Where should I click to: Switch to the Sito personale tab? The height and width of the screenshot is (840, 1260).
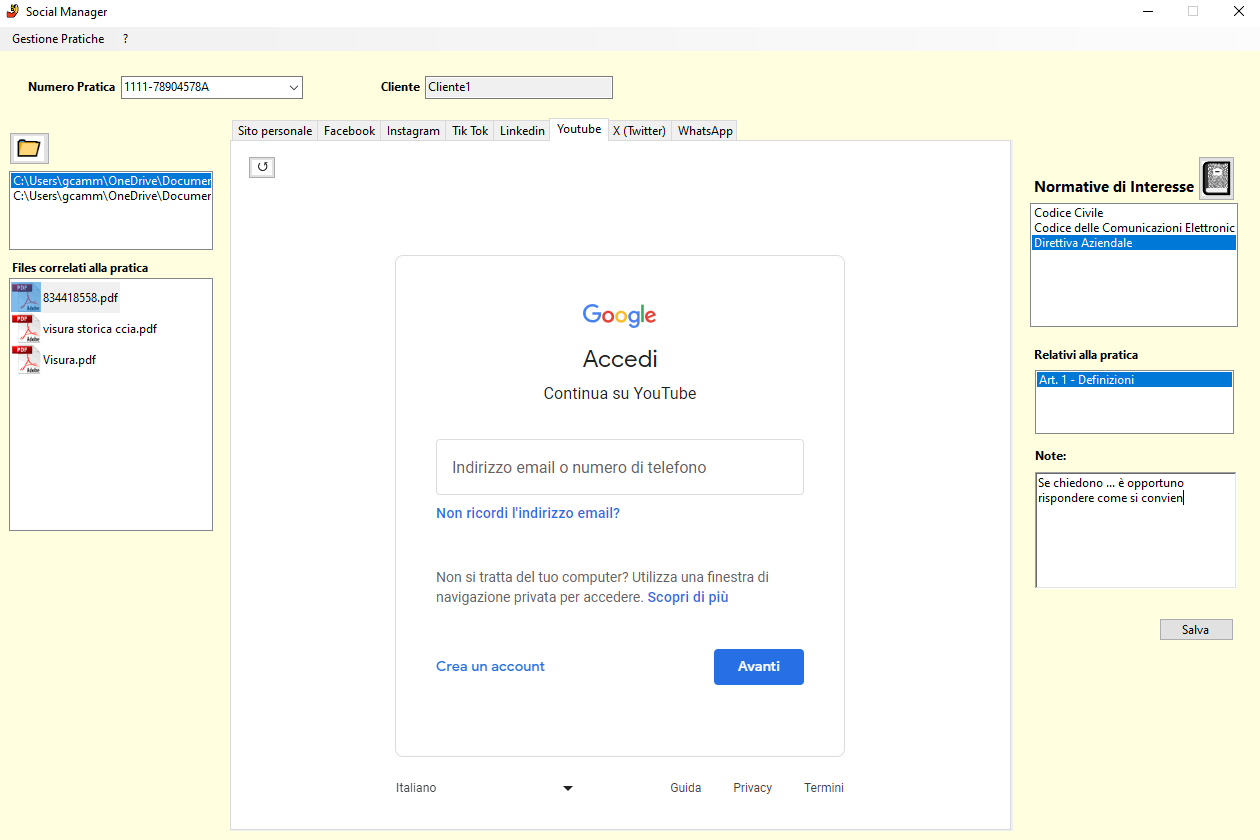275,131
